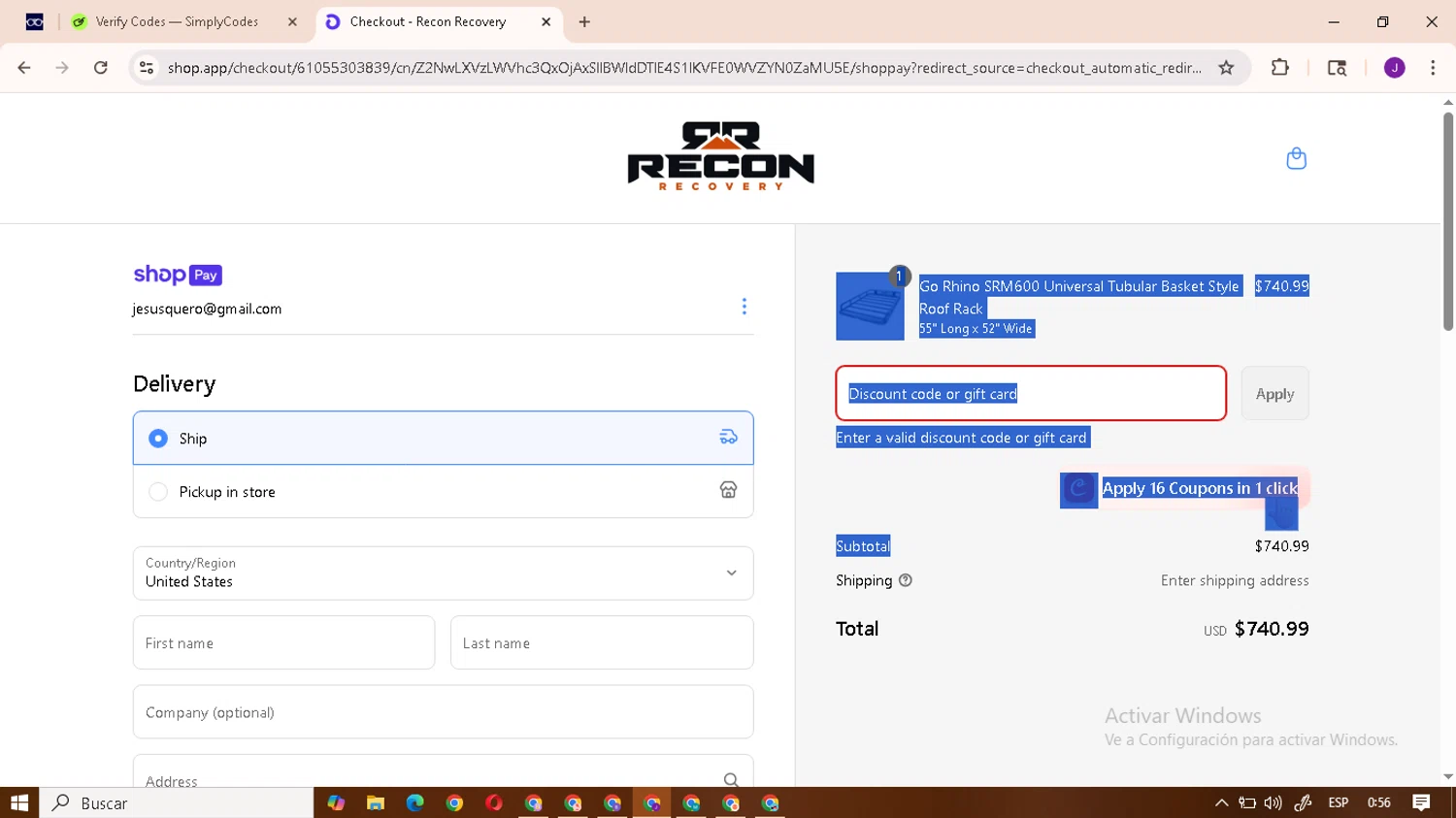Viewport: 1456px width, 818px height.
Task: Select Pickup in store delivery option
Action: [x=443, y=491]
